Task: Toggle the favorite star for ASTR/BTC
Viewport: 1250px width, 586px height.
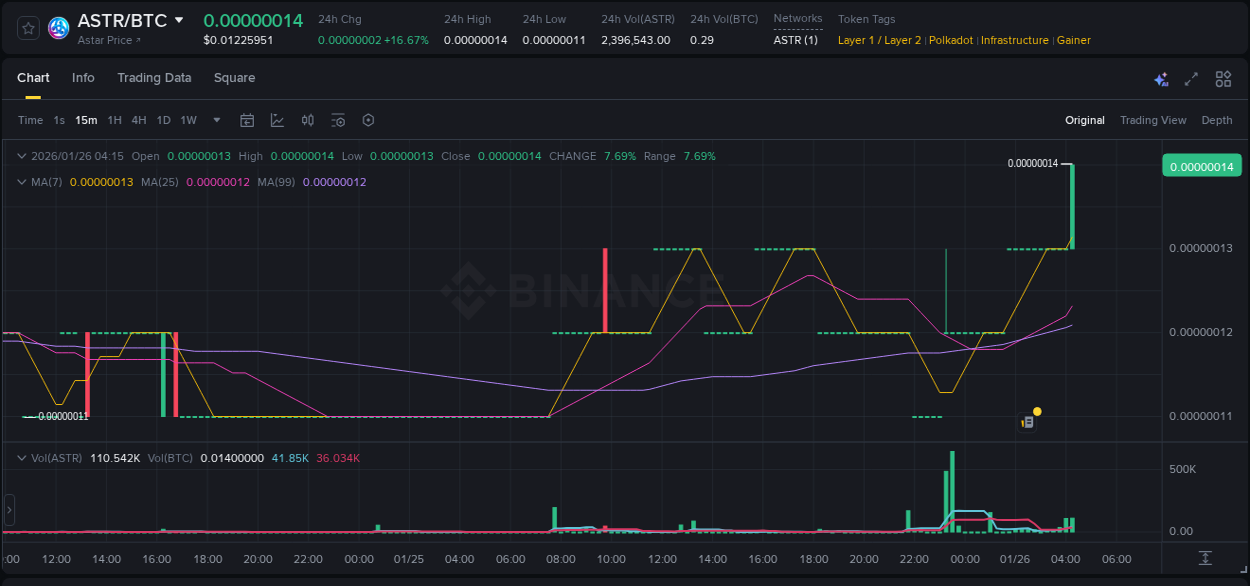Action: coord(27,28)
